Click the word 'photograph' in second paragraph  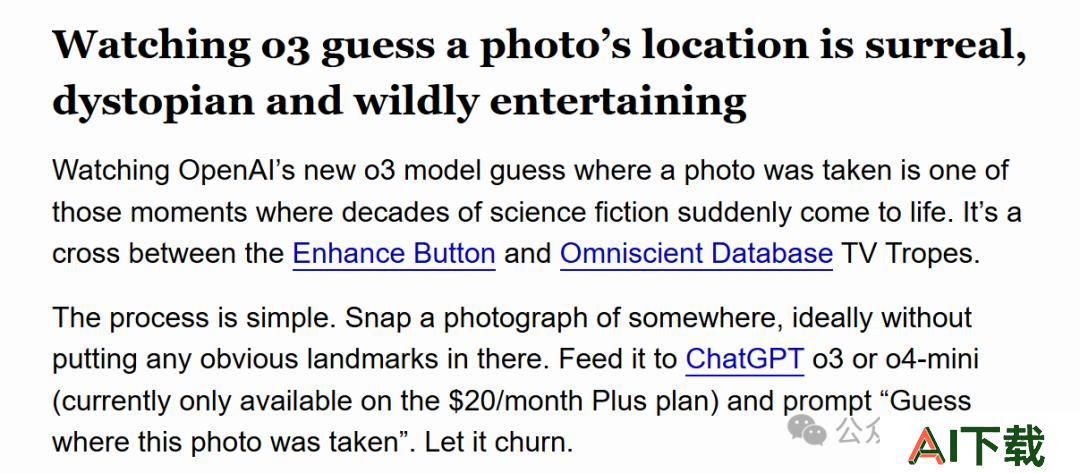530,319
